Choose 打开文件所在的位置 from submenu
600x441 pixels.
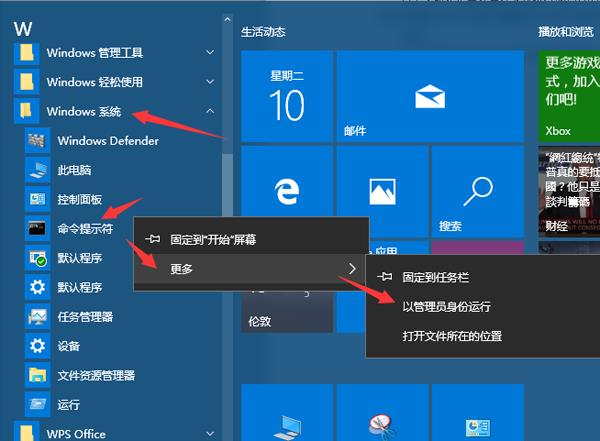(483, 336)
